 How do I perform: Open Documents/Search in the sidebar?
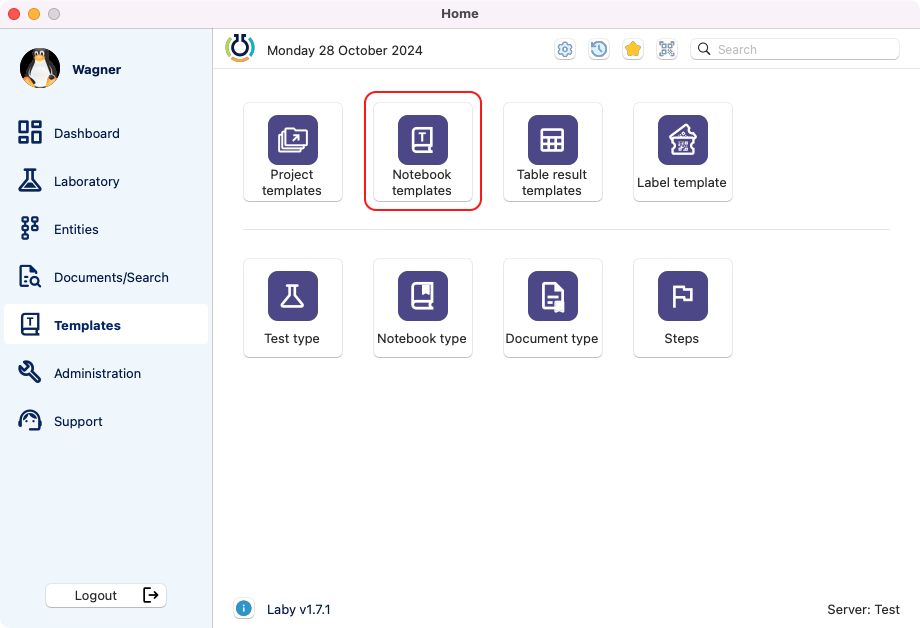pyautogui.click(x=106, y=278)
